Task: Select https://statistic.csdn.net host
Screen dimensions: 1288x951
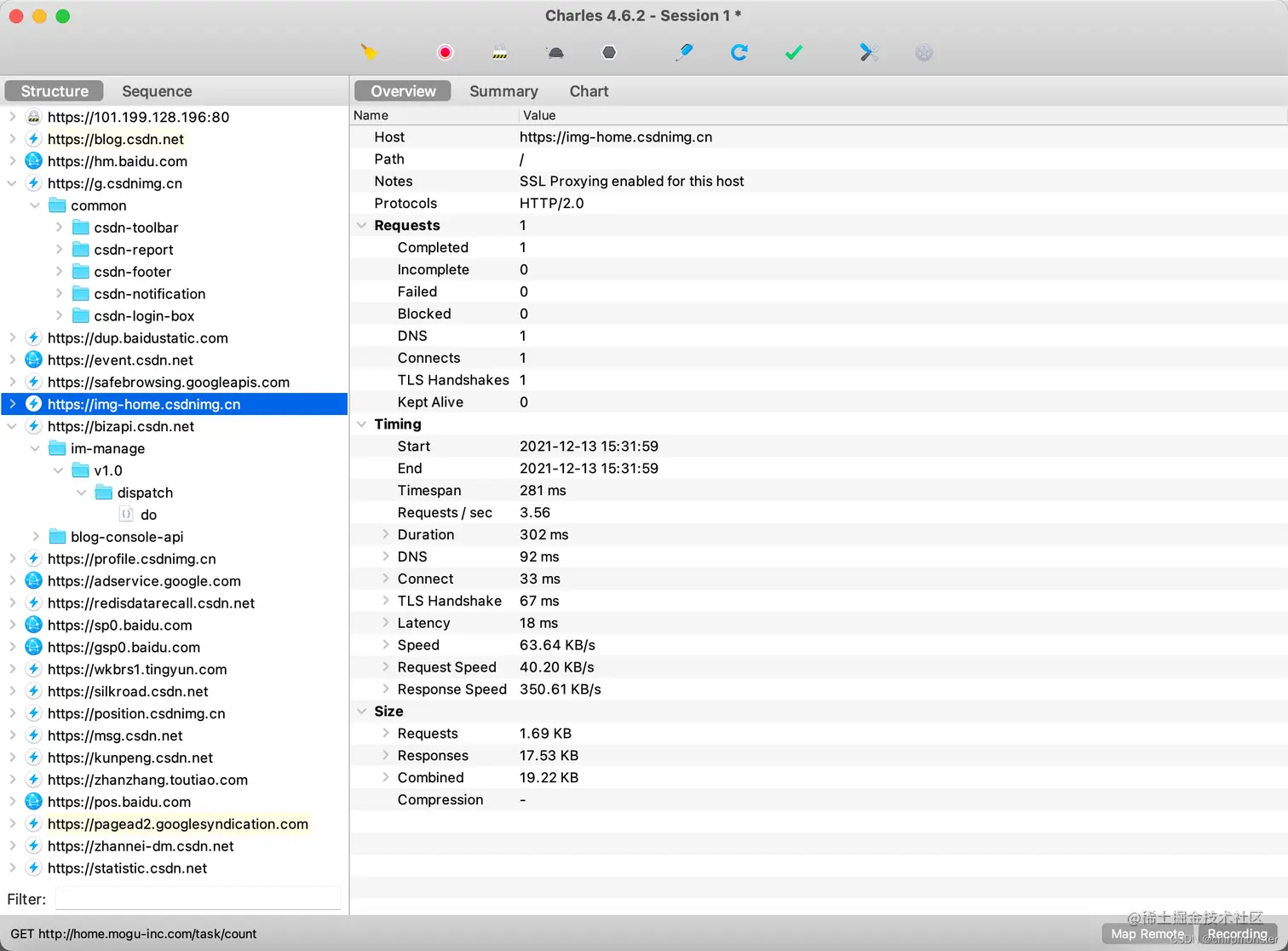Action: pos(128,867)
